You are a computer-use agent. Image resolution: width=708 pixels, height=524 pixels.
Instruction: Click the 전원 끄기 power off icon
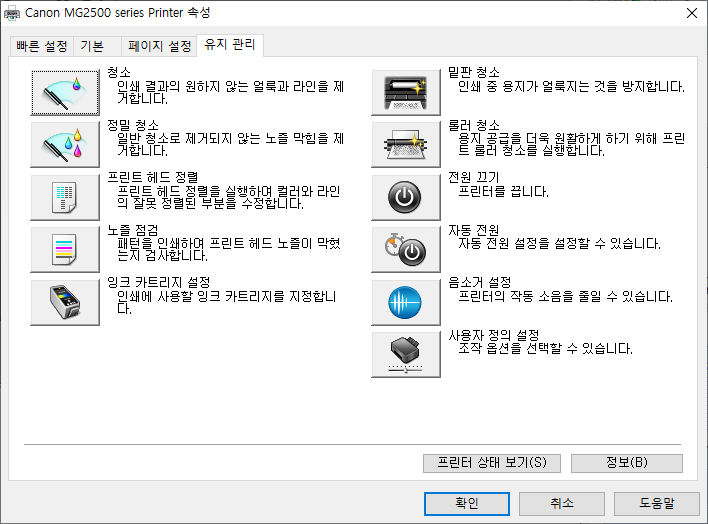(405, 197)
